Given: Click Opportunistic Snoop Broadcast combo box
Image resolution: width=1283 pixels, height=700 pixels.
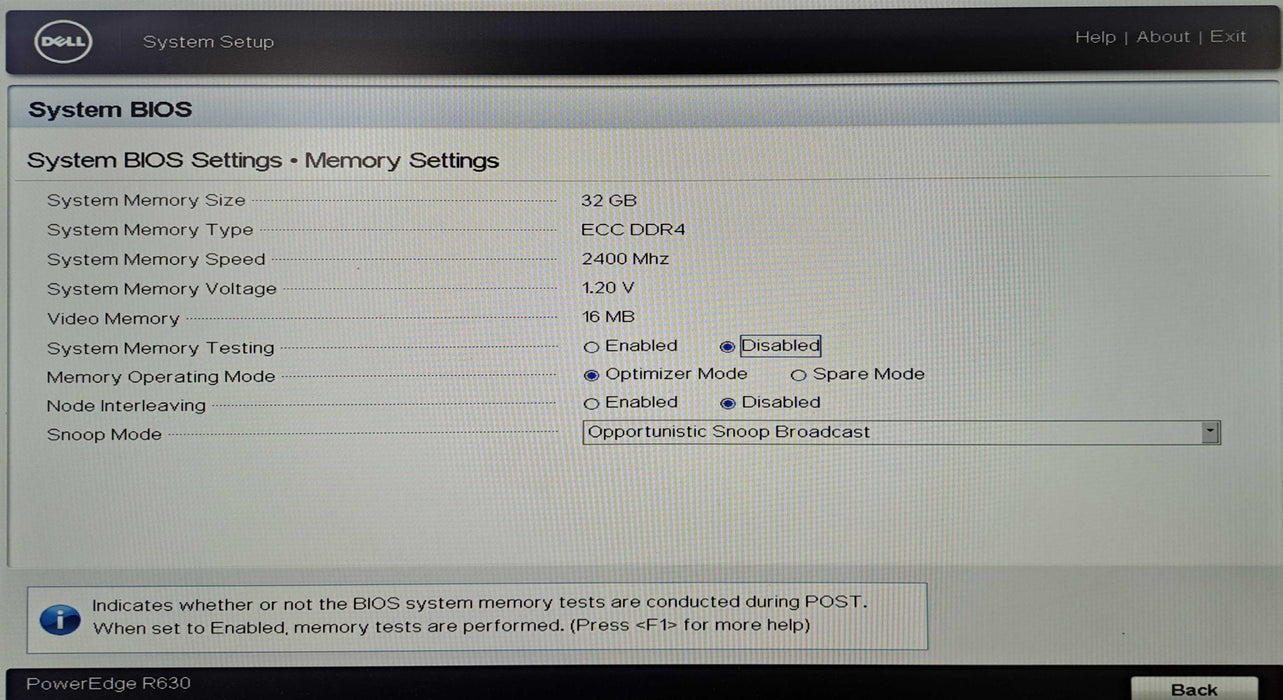Looking at the screenshot, I should click(x=901, y=432).
